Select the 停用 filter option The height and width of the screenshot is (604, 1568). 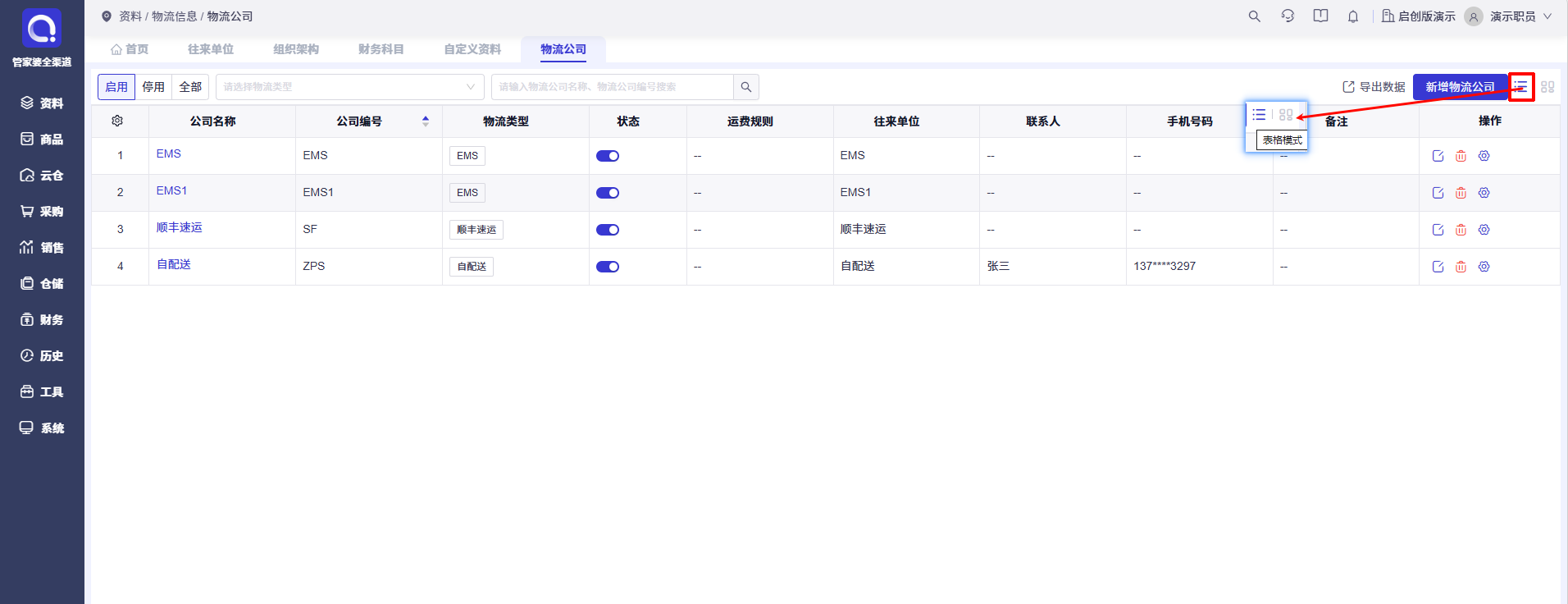pyautogui.click(x=153, y=87)
